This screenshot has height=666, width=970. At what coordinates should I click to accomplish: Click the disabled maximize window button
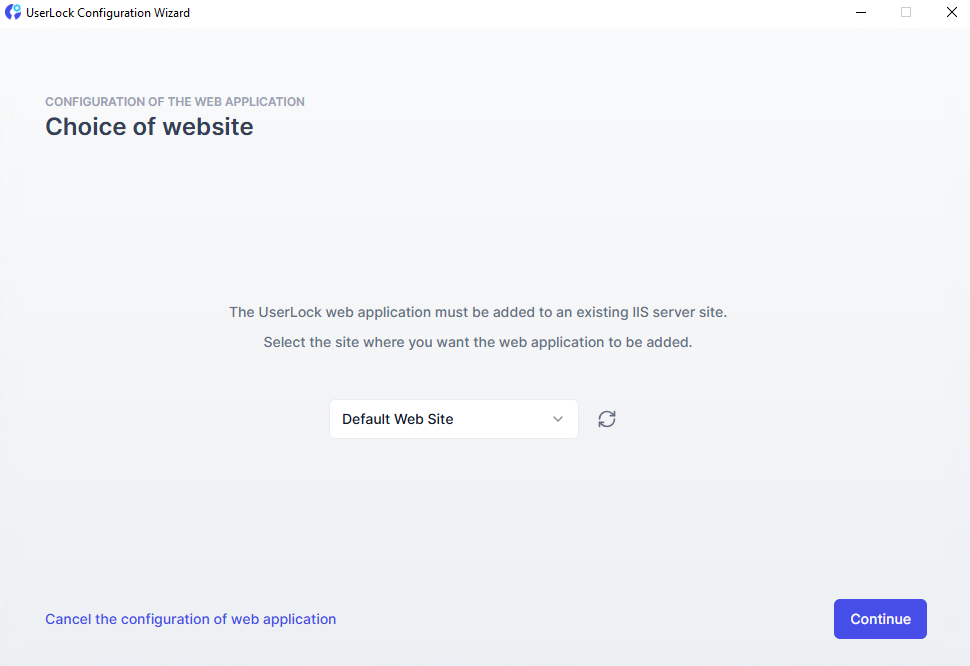click(x=906, y=12)
